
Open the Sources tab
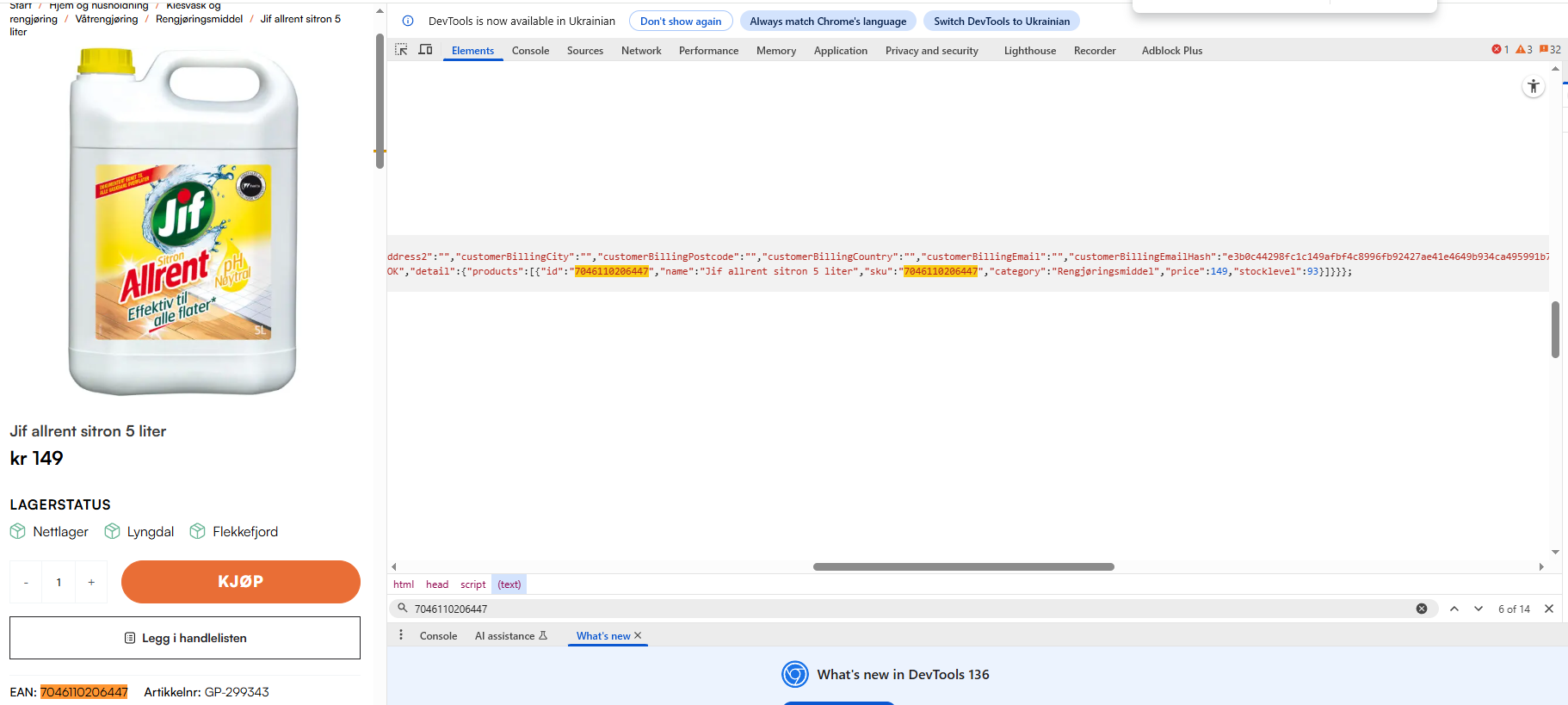tap(585, 51)
